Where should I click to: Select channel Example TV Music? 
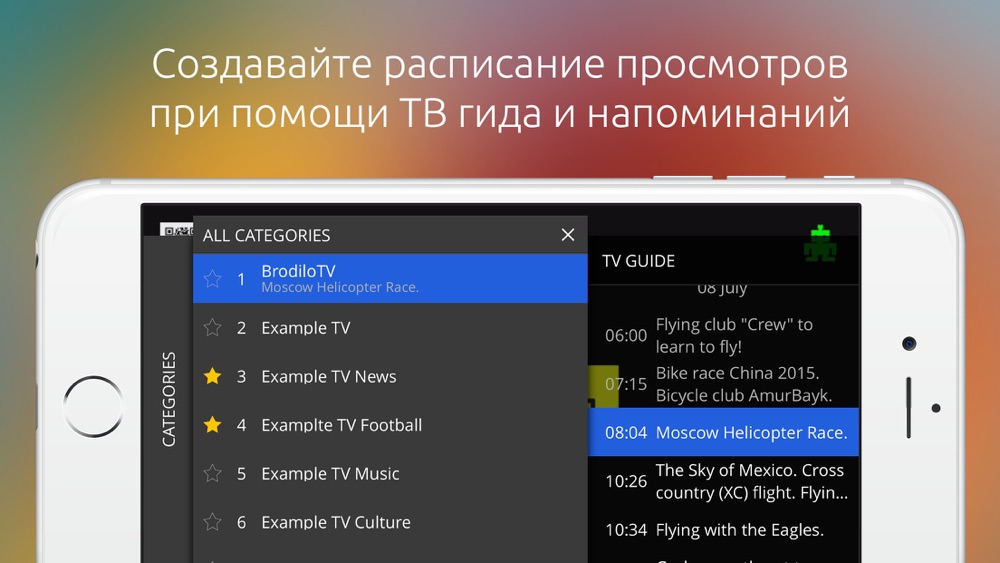click(390, 473)
